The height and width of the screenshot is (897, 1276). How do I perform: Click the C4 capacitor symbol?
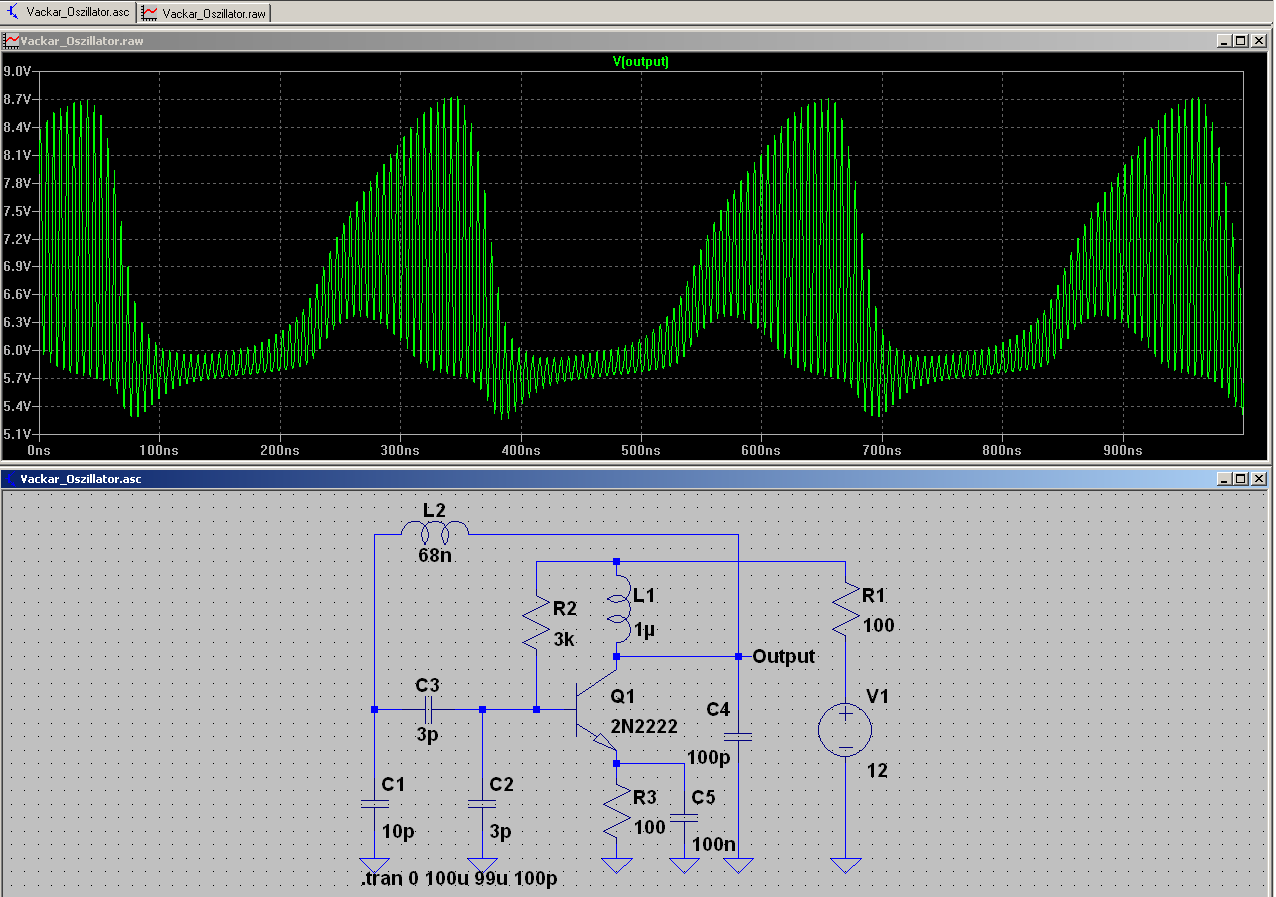tap(738, 737)
